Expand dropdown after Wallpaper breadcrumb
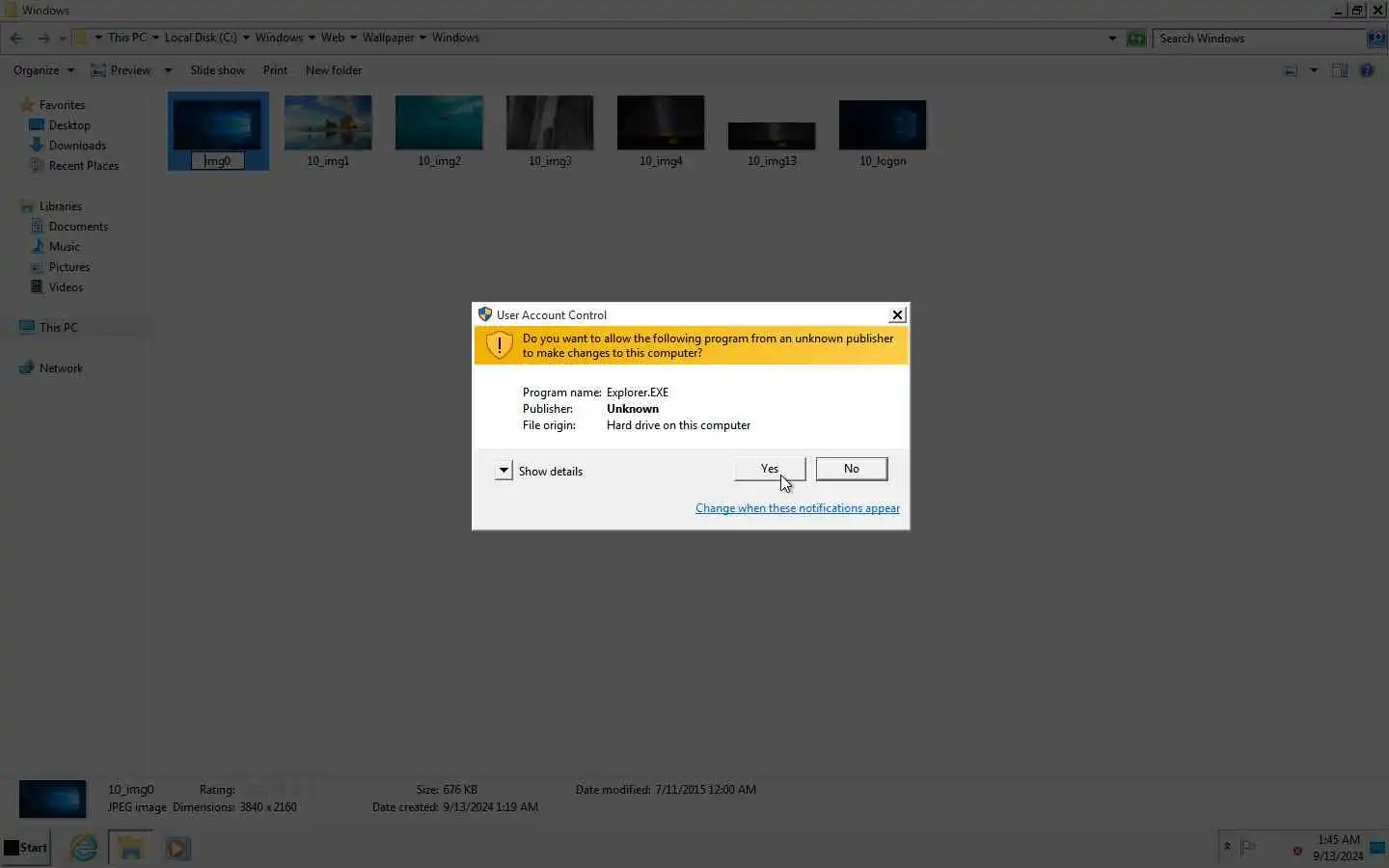The image size is (1389, 868). [x=422, y=38]
